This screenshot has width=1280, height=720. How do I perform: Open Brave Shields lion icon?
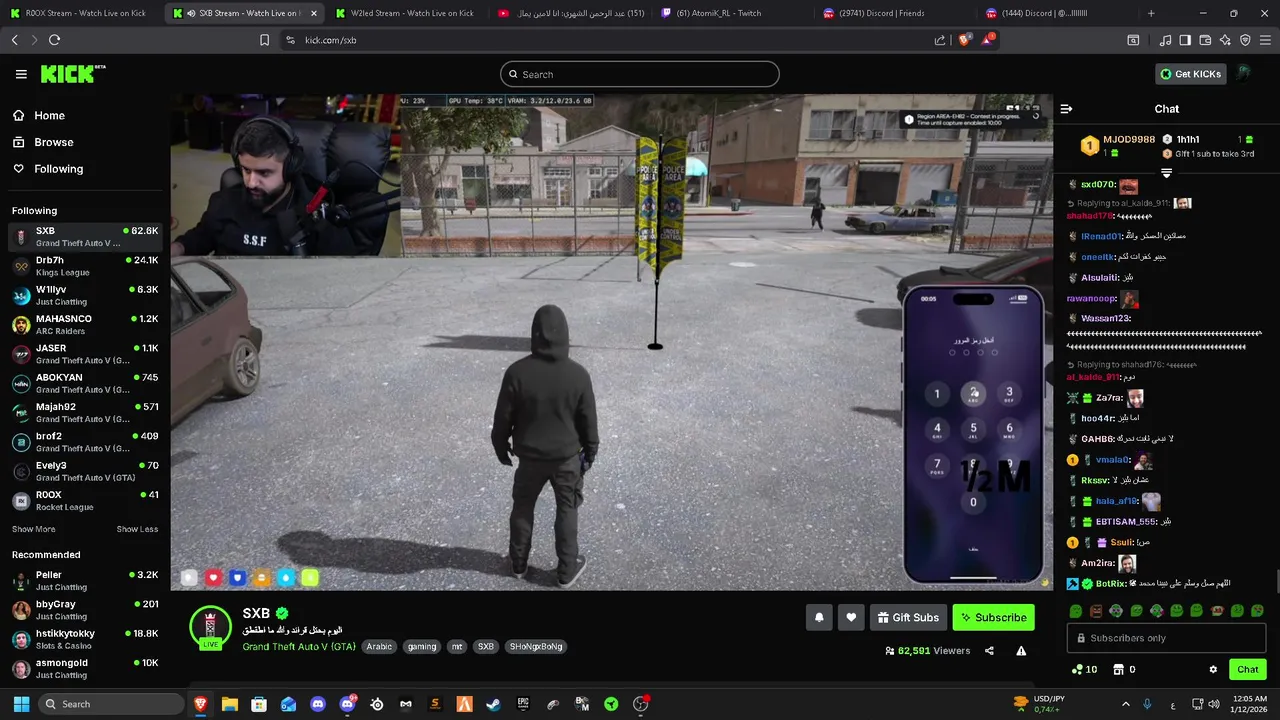(963, 40)
